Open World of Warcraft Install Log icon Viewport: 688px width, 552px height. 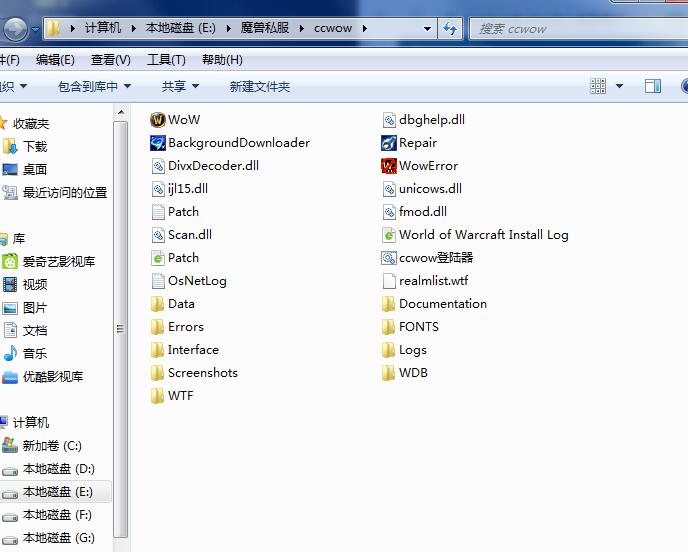389,235
